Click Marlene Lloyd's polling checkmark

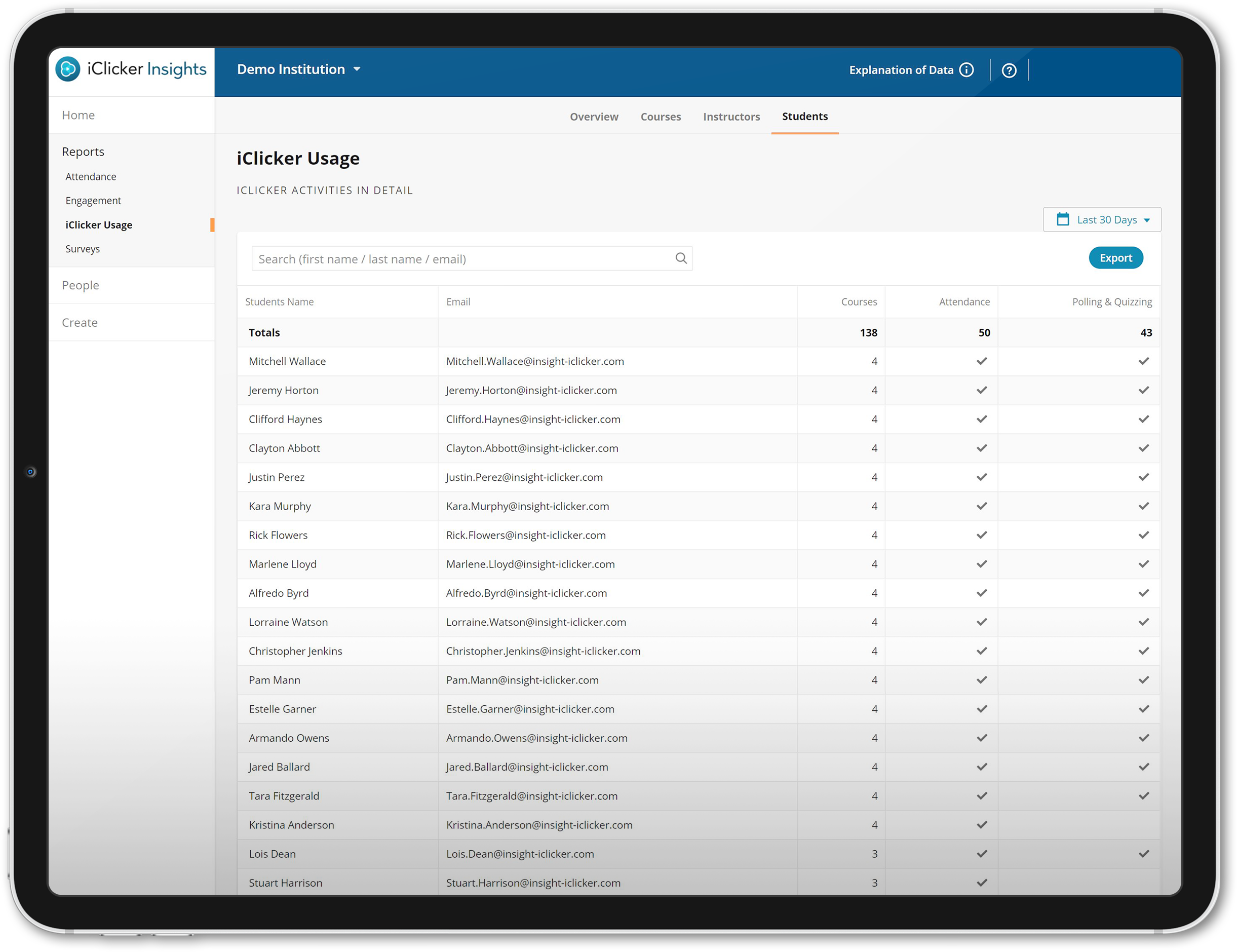1144,564
